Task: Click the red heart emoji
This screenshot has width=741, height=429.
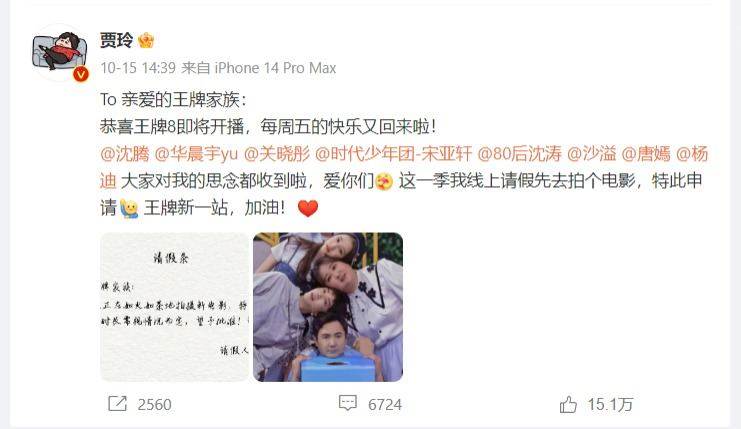Action: [x=308, y=208]
